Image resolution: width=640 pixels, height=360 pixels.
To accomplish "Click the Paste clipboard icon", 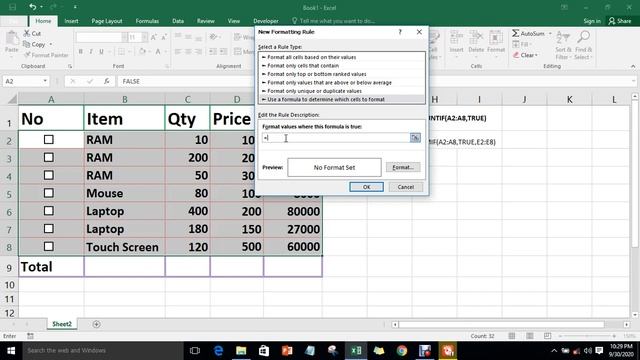I will pos(11,39).
